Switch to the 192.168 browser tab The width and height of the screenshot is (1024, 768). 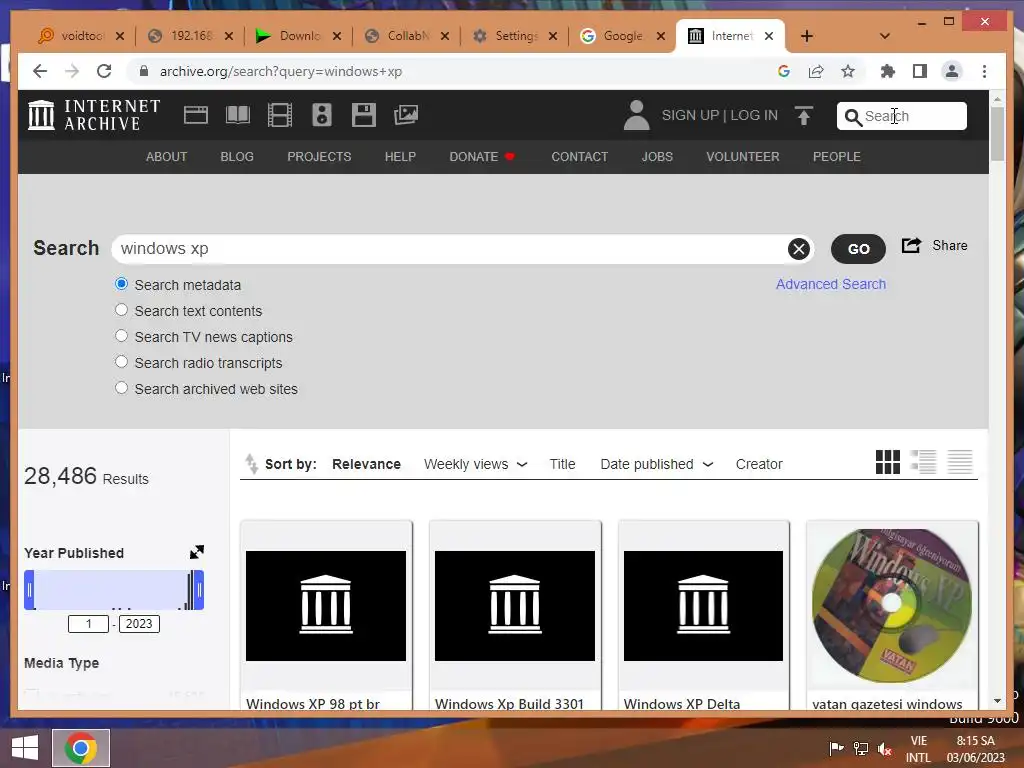pos(190,36)
